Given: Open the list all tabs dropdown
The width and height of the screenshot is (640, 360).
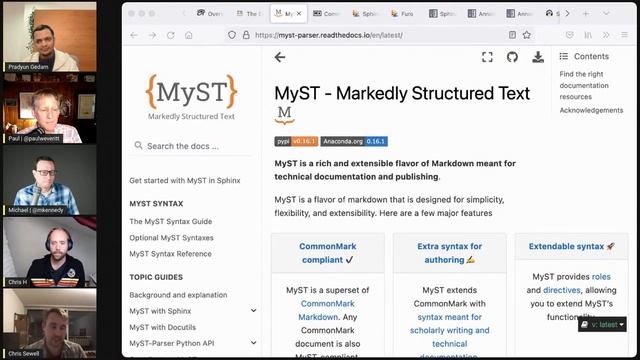Looking at the screenshot, I should click(606, 13).
